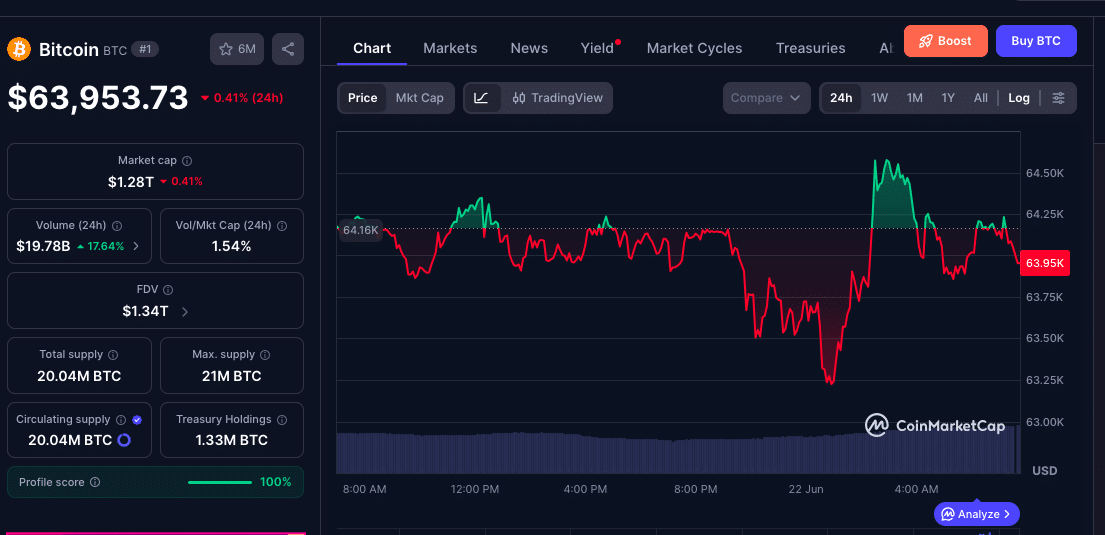The height and width of the screenshot is (535, 1105).
Task: Select the 1W time range
Action: tap(879, 98)
